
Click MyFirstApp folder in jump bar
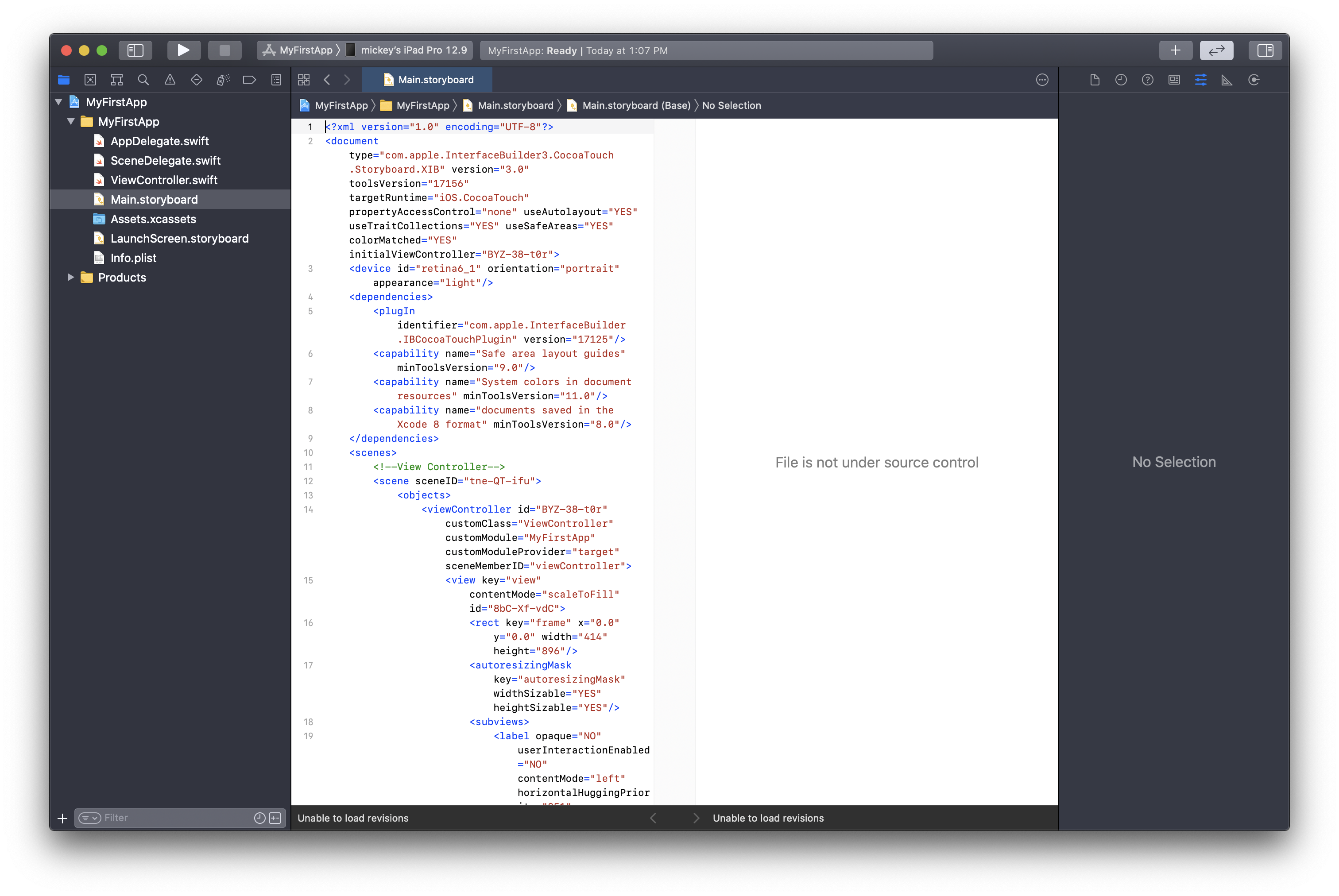tap(415, 106)
